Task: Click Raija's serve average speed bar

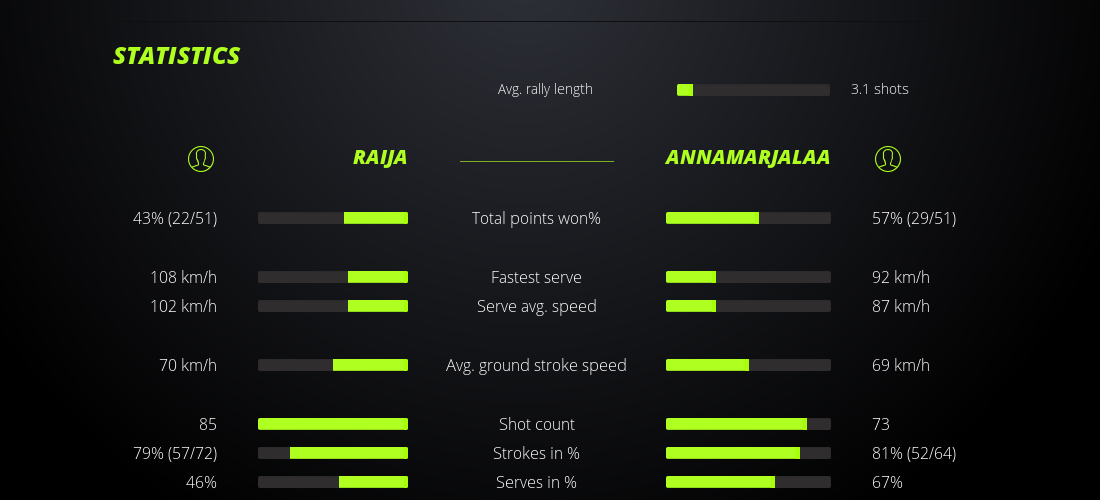Action: 333,306
